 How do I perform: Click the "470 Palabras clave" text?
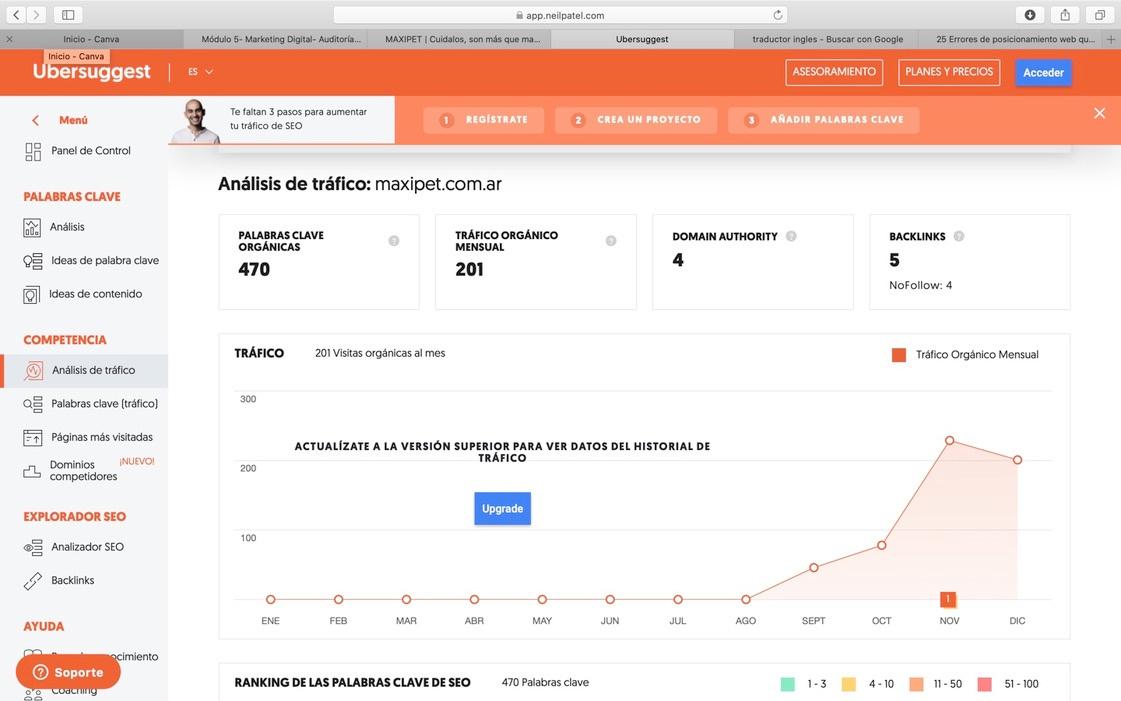(545, 682)
